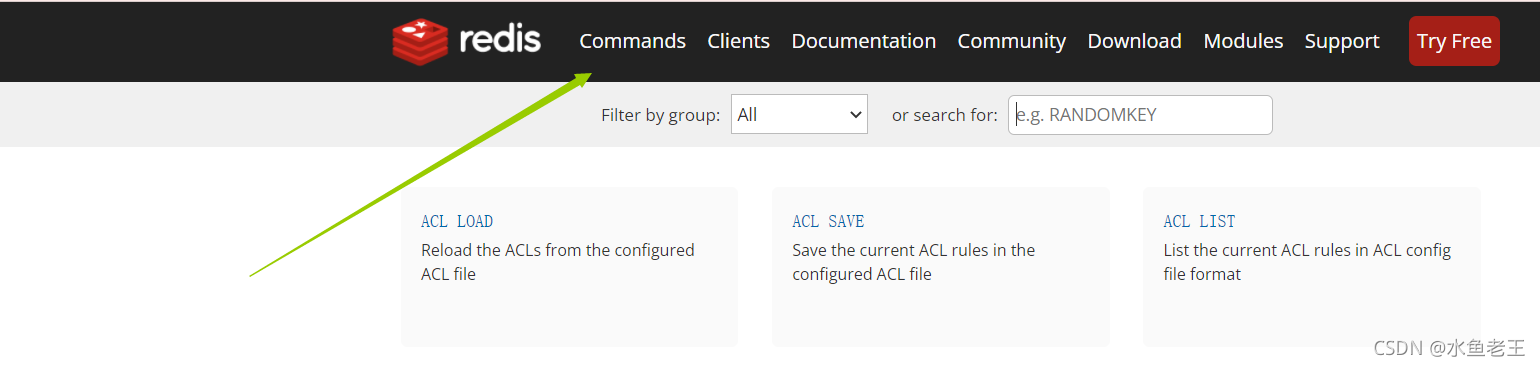This screenshot has height=366, width=1540.
Task: Click the 'or search for:' label
Action: [945, 115]
